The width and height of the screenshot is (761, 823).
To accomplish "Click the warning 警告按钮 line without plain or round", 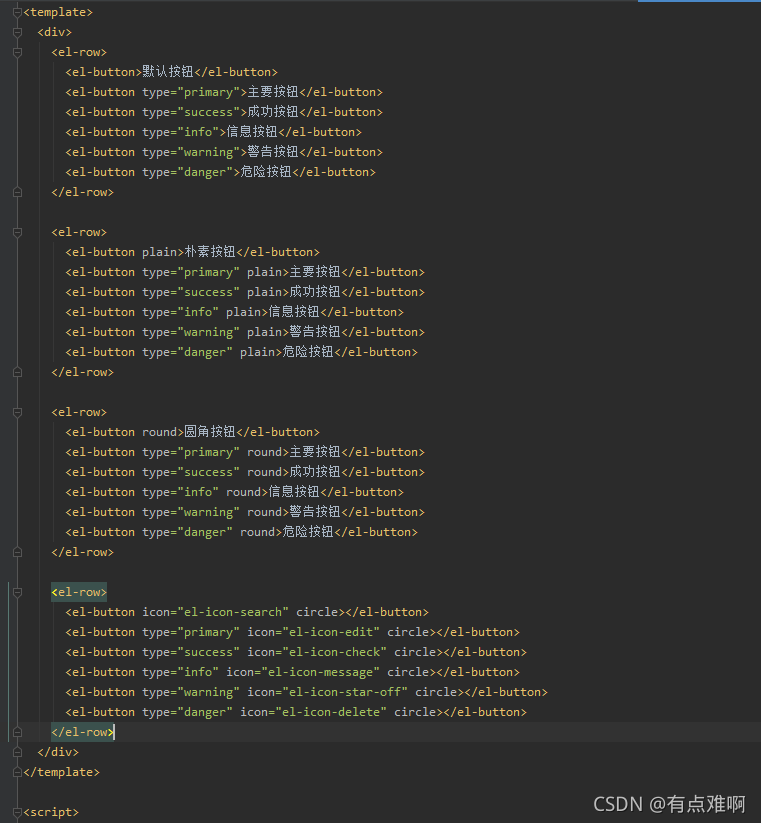I will (x=224, y=152).
